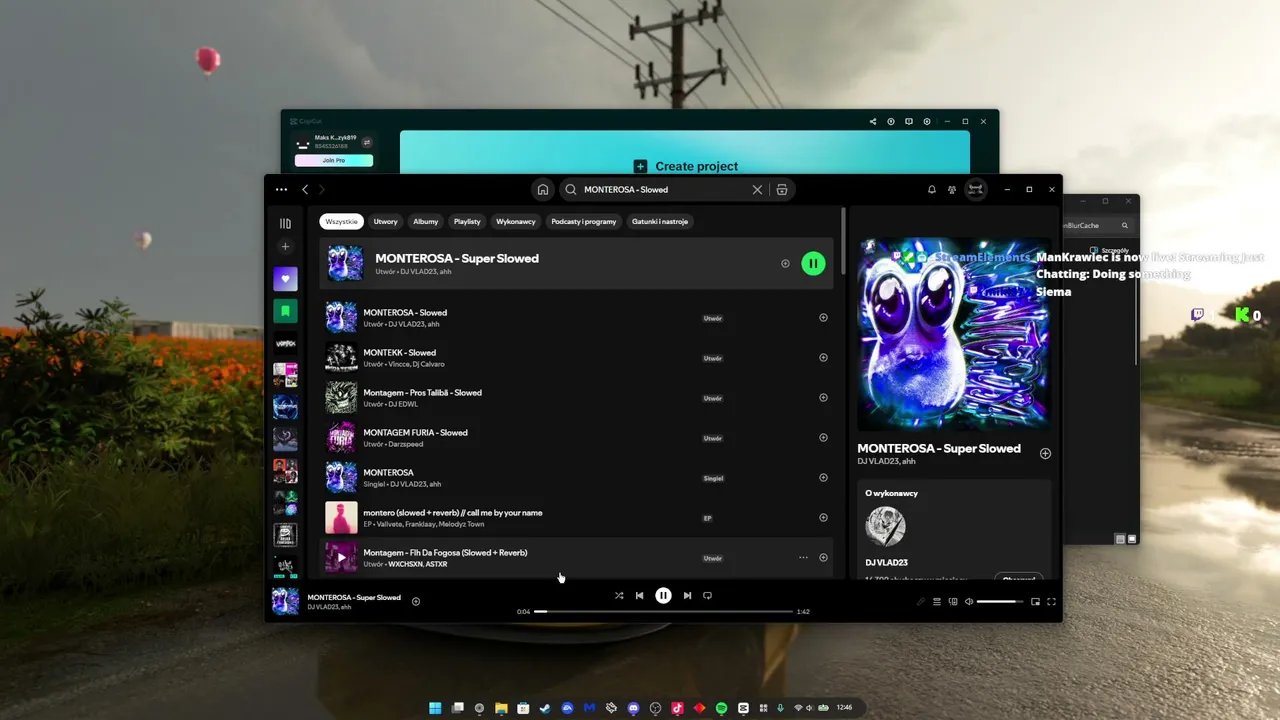Open the now-playing cover in the player bar
The width and height of the screenshot is (1280, 720).
285,601
